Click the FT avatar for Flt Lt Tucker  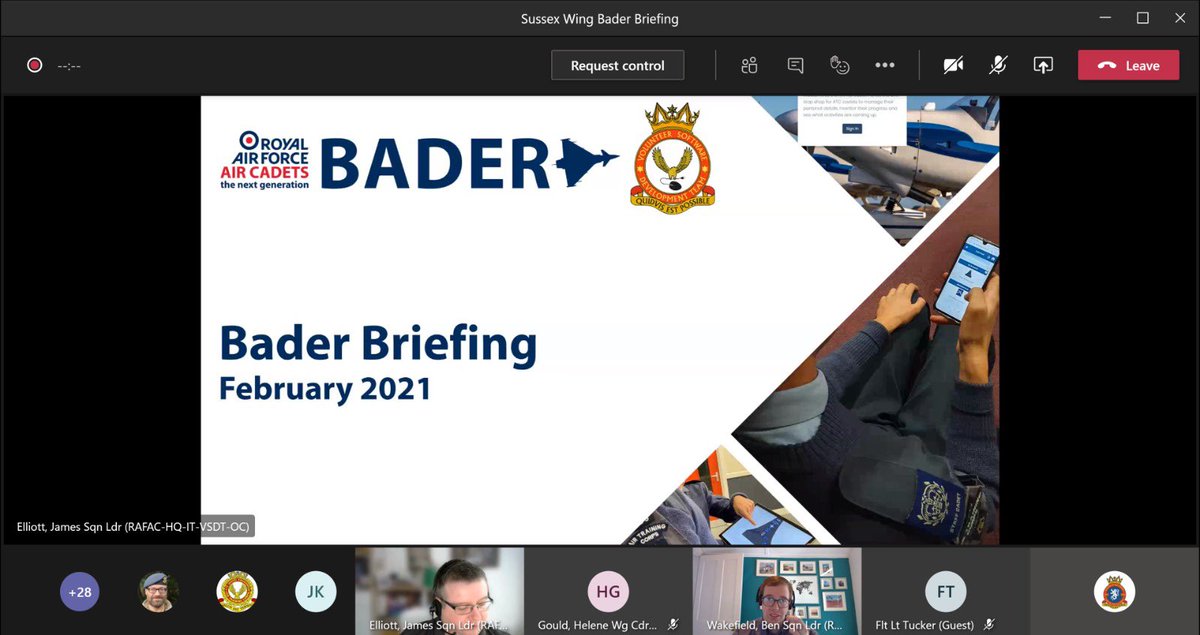[945, 591]
